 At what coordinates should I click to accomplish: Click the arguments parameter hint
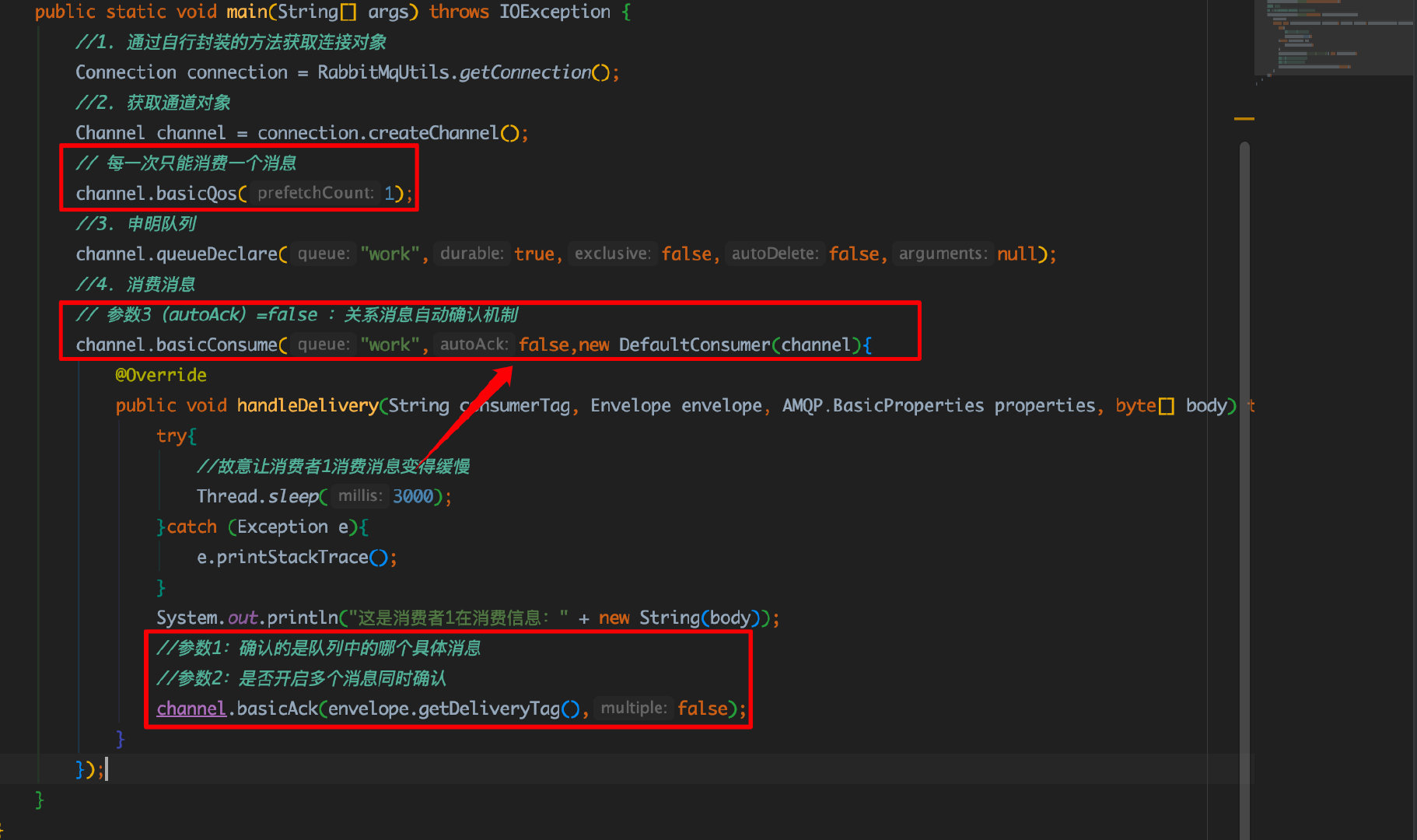click(943, 254)
